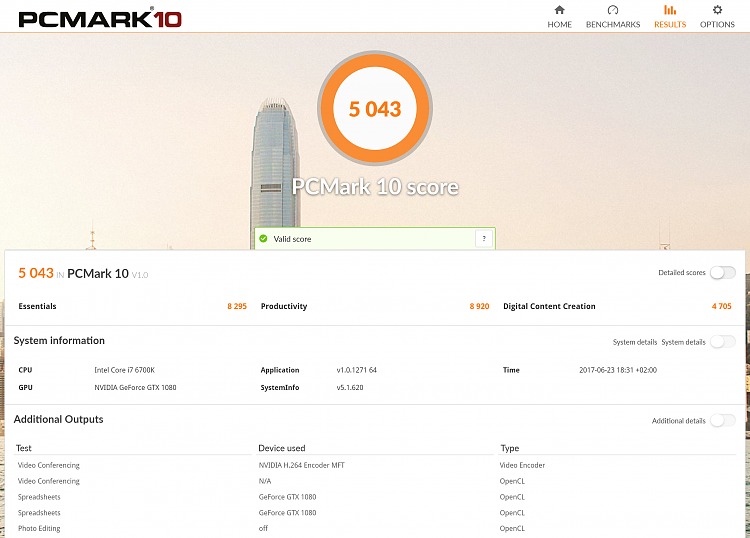Toggle the Additional details switch
The height and width of the screenshot is (538, 750).
coord(722,420)
